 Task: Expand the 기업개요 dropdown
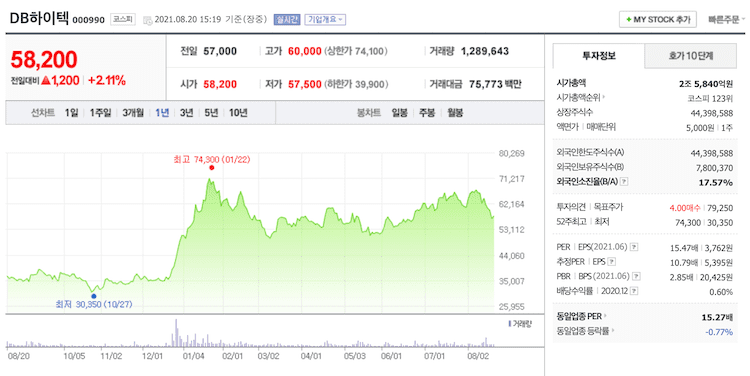325,20
